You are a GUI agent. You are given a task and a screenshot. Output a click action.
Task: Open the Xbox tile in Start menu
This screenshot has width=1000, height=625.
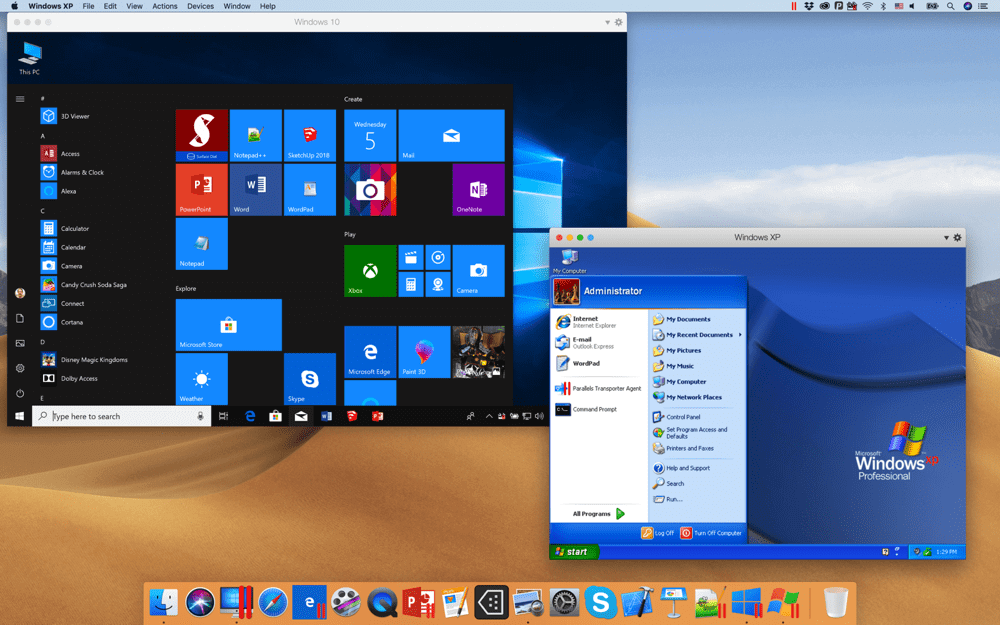click(x=370, y=271)
